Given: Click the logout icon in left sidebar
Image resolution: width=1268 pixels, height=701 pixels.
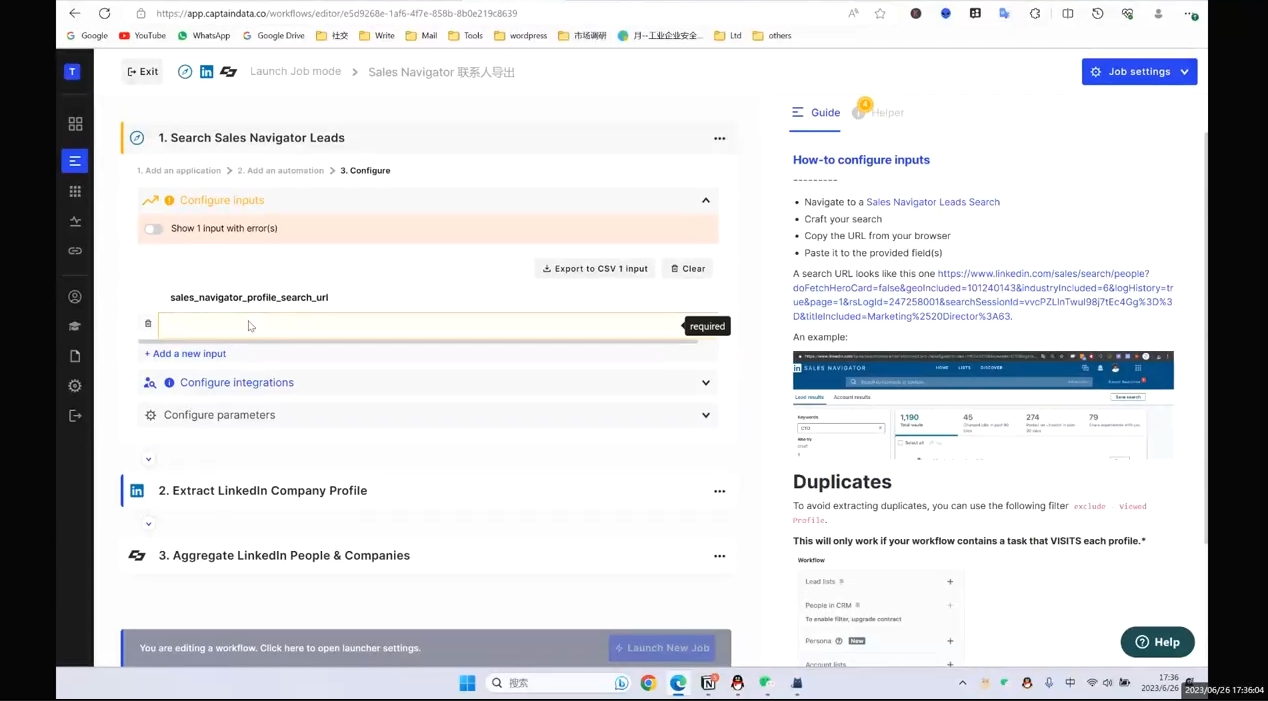Looking at the screenshot, I should point(75,416).
